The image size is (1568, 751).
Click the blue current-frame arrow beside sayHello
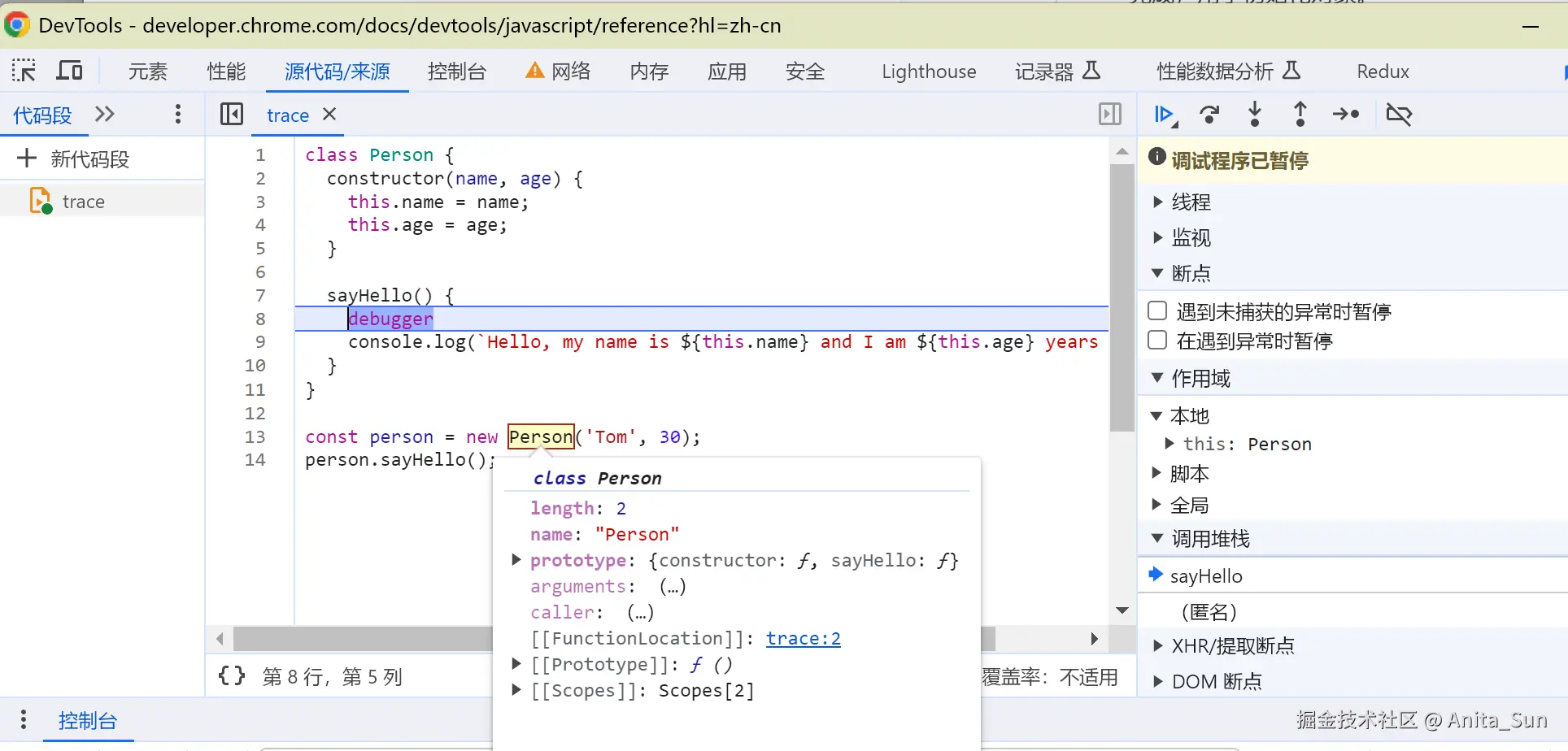(x=1155, y=575)
